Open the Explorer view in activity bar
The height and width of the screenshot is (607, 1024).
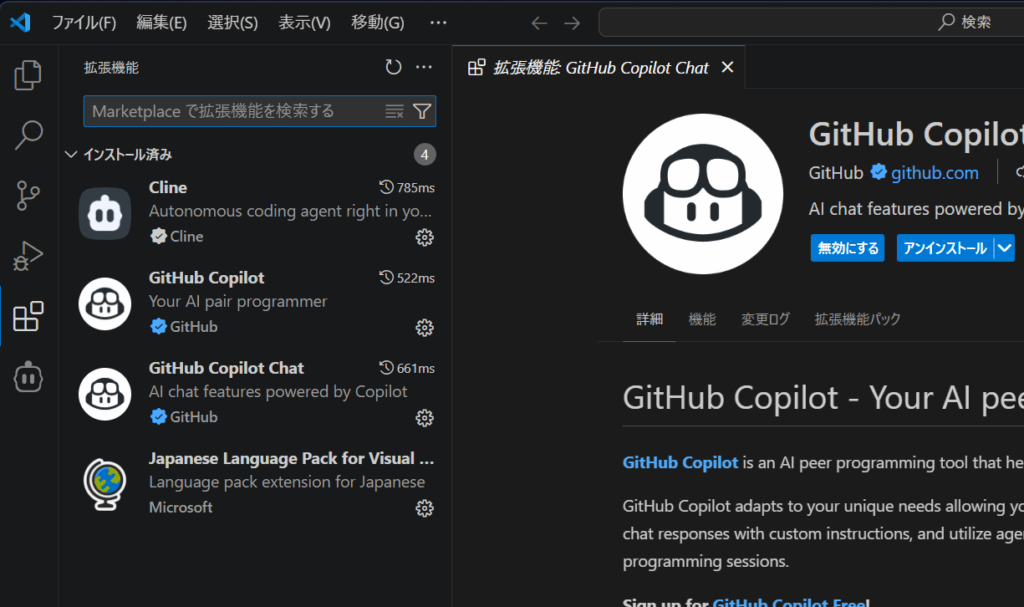tap(28, 75)
